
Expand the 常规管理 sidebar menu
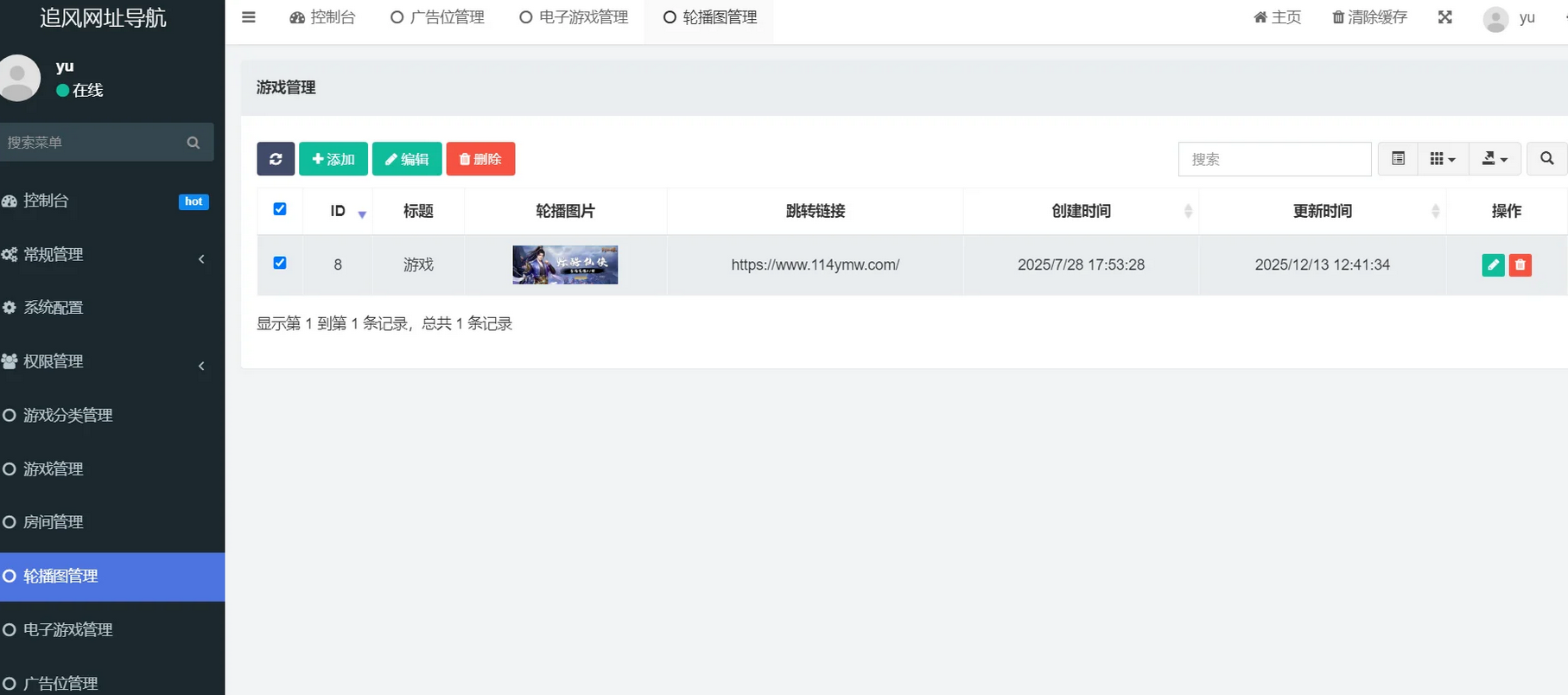[x=112, y=254]
